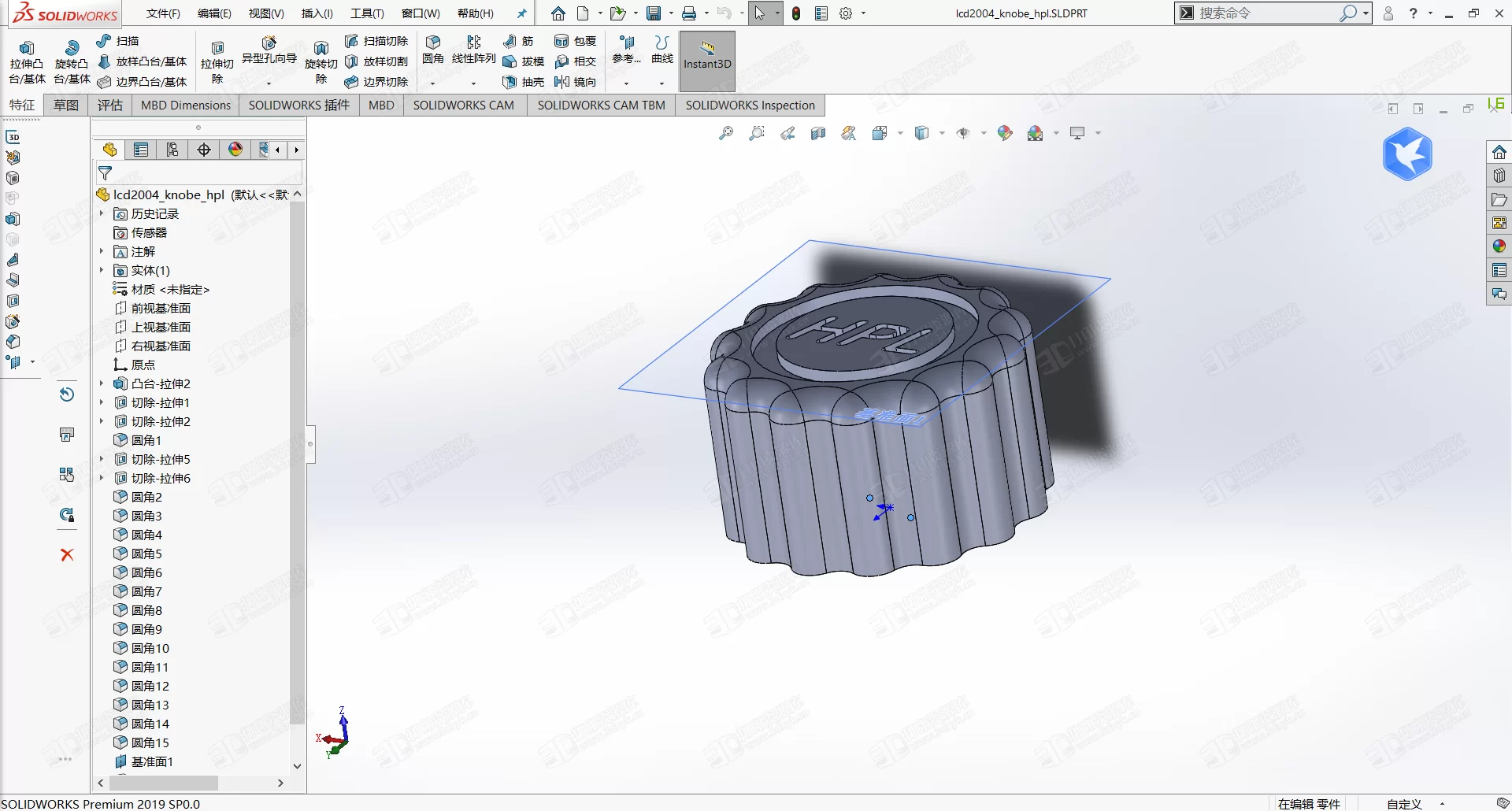
Task: Click the Extruded Boss/Base (拉伸凸台/基体) tool
Action: tap(27, 62)
